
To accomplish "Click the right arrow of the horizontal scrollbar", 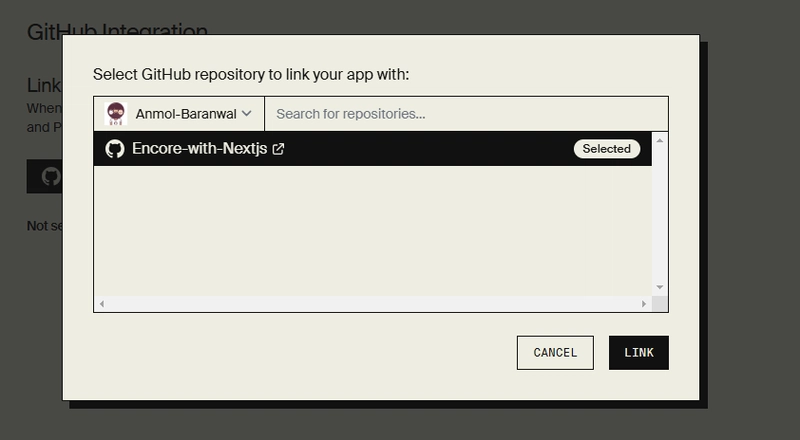I will 644,304.
